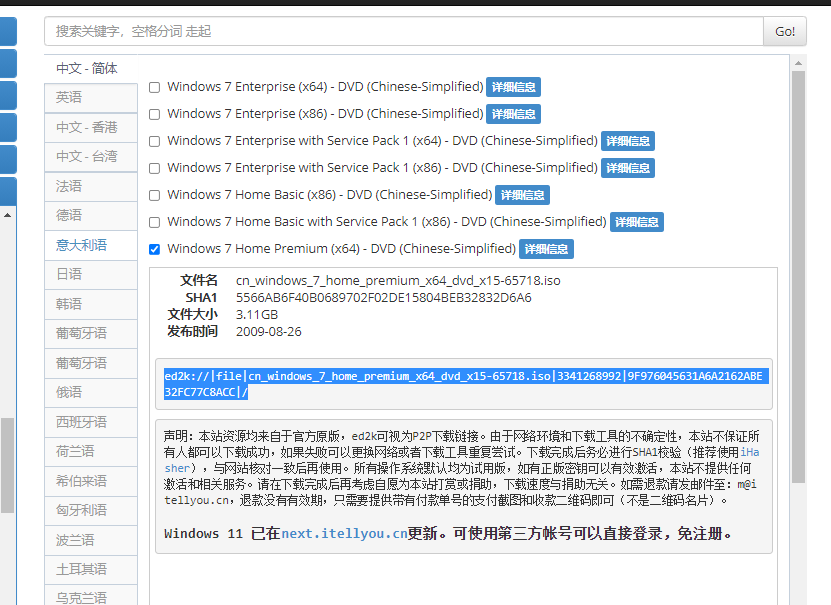The width and height of the screenshot is (831, 605).
Task: Uncheck Windows 7 Home Premium (x64) DVD
Action: tap(154, 249)
